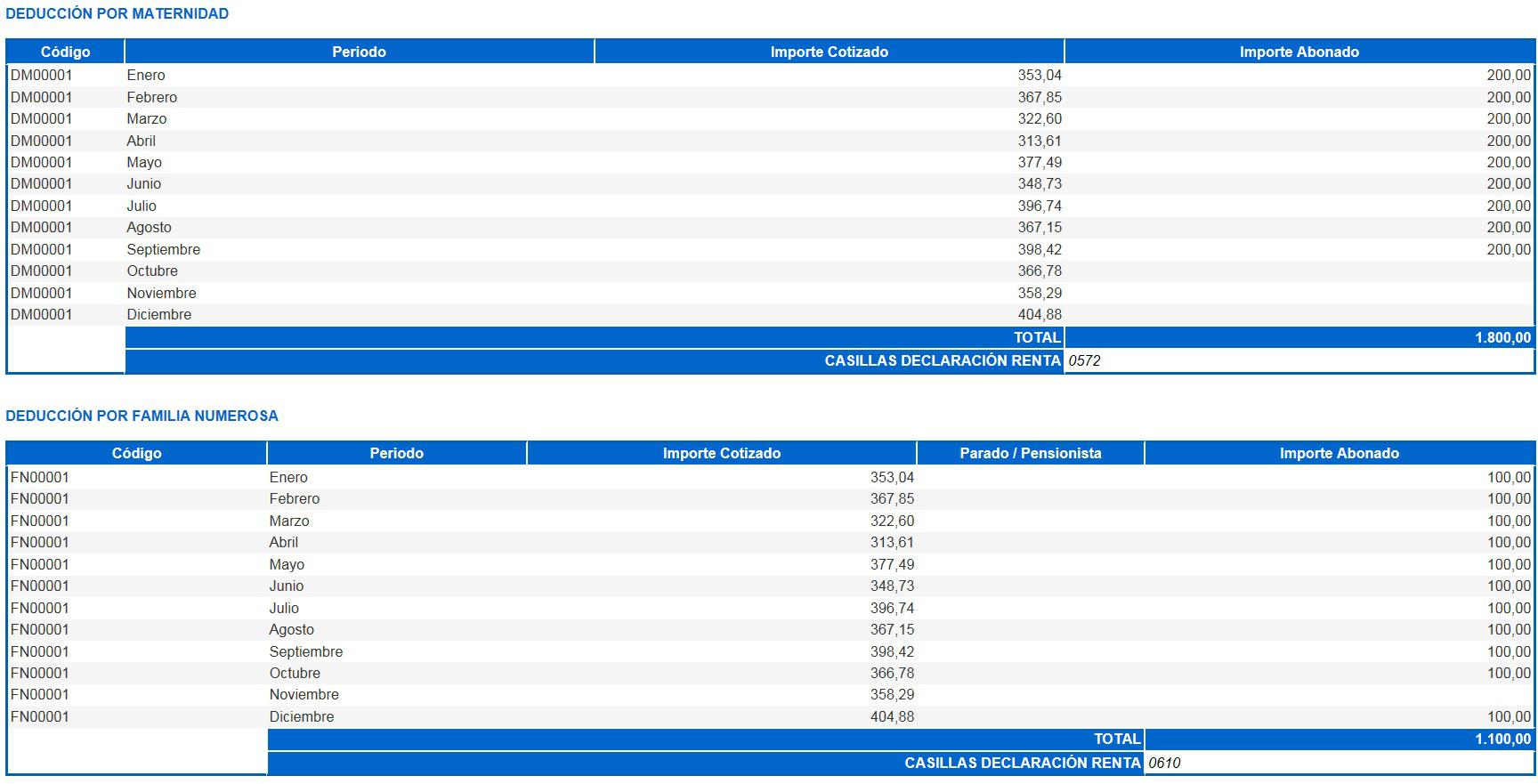Click the 'Deducción por Maternidad' section title

point(117,13)
